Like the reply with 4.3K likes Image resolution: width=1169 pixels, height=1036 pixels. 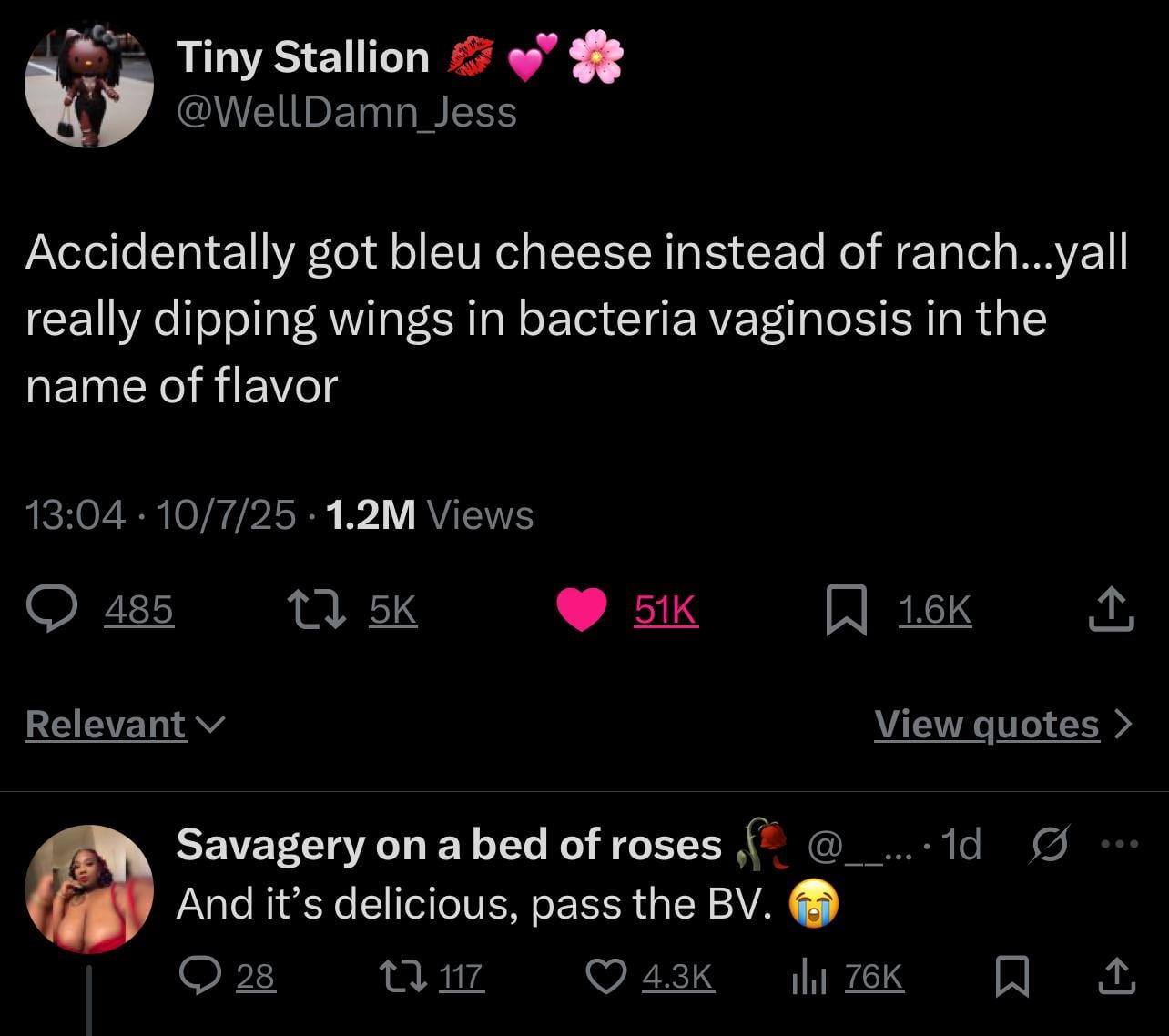tap(605, 977)
